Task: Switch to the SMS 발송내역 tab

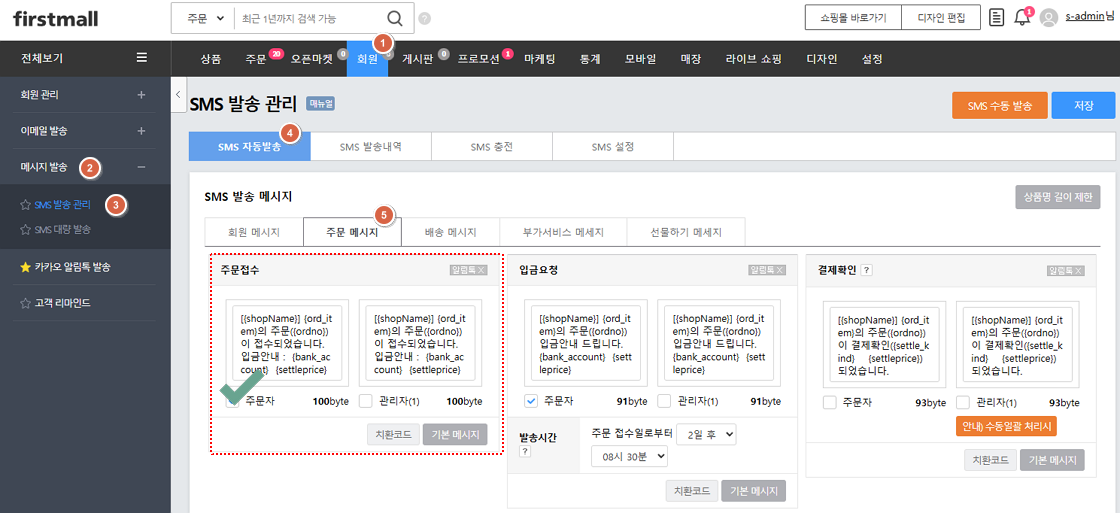Action: click(x=371, y=146)
